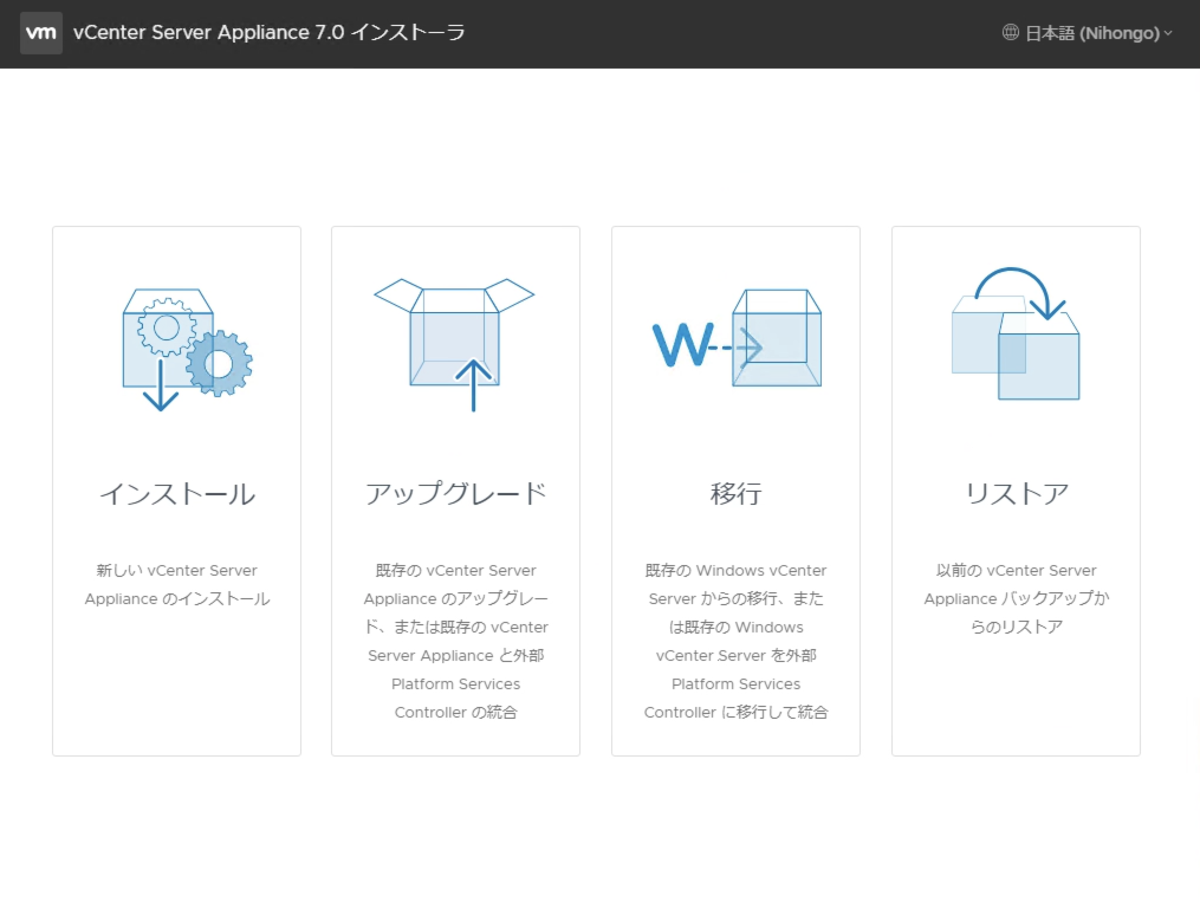Click the リストア card description text

tap(1016, 599)
